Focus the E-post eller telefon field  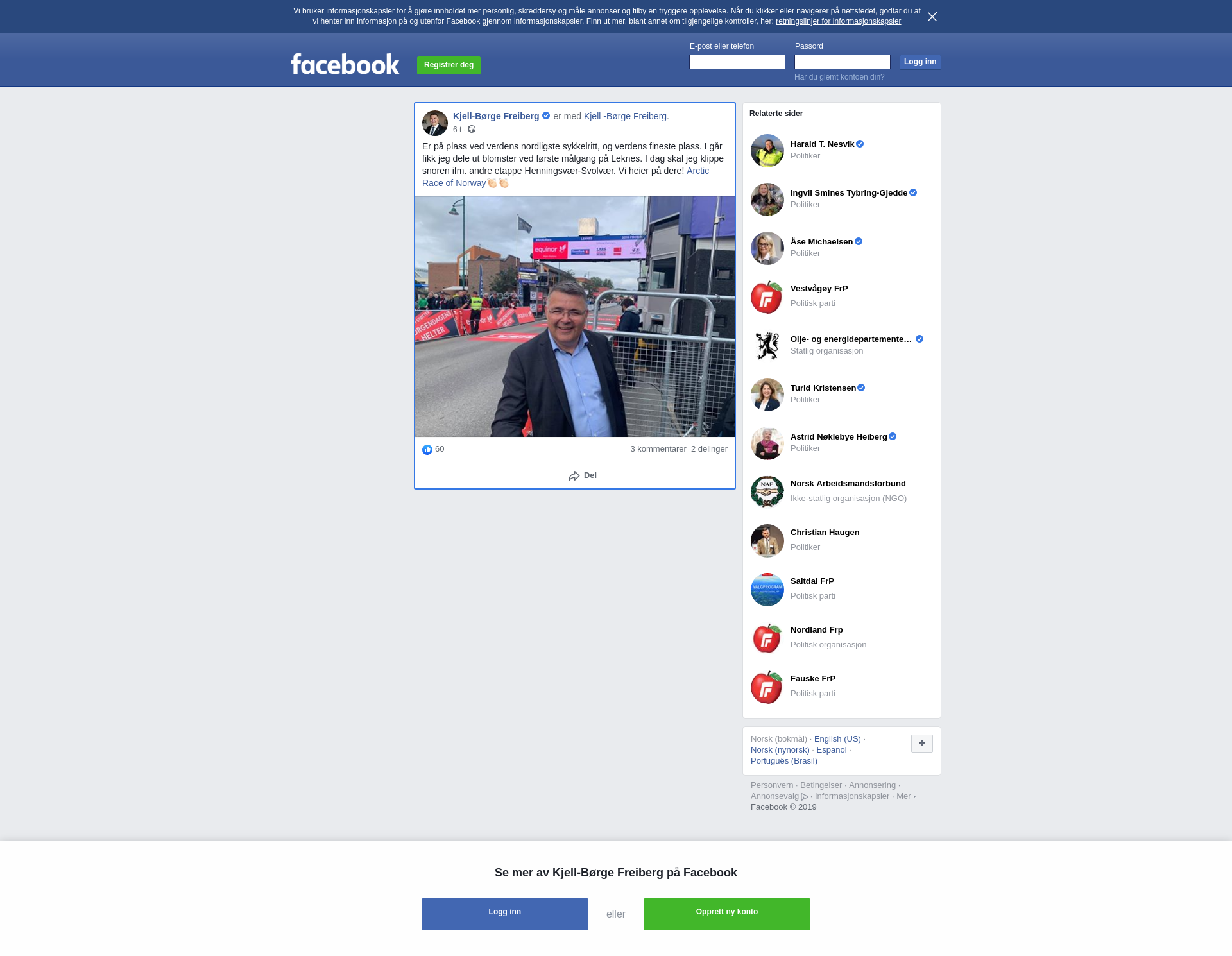coord(737,62)
